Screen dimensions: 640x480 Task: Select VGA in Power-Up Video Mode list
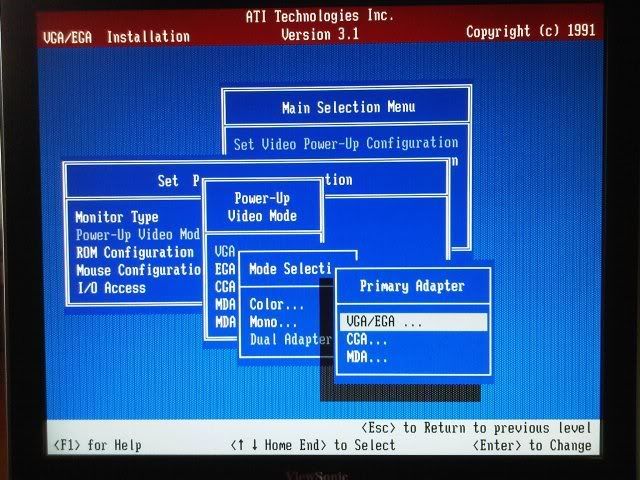point(225,251)
